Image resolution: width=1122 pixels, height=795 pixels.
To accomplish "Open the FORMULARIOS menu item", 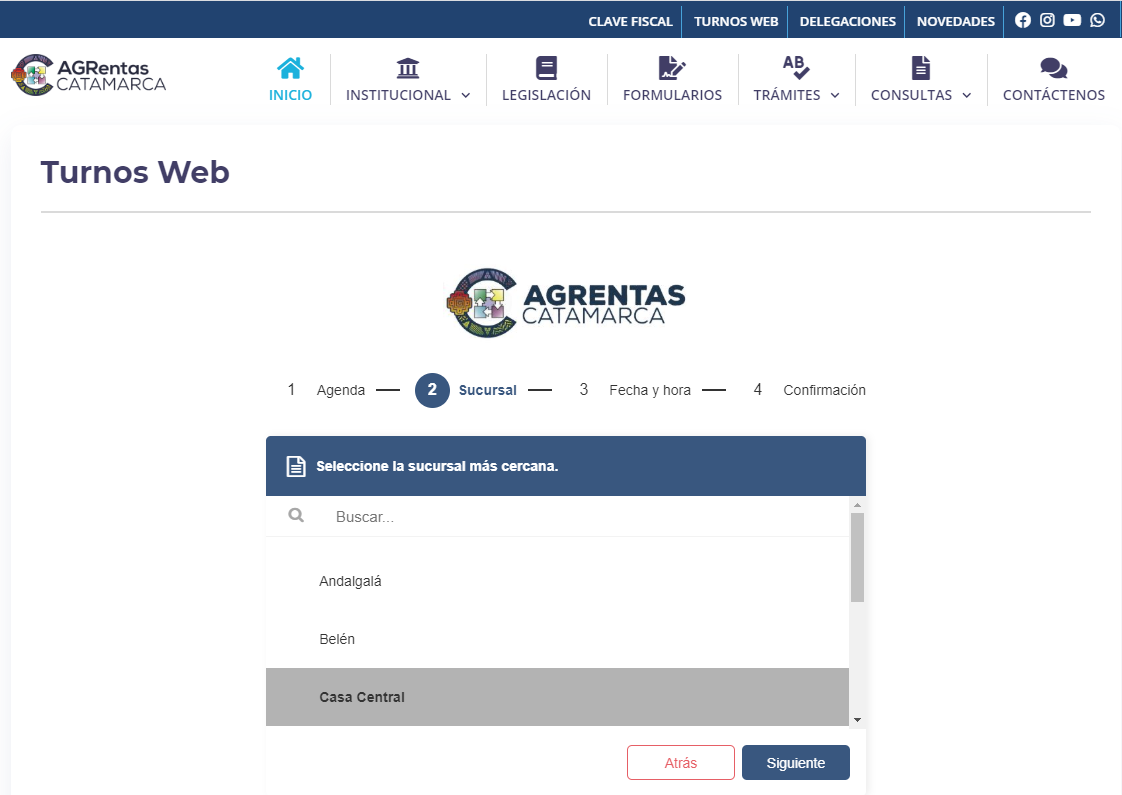I will pos(672,95).
